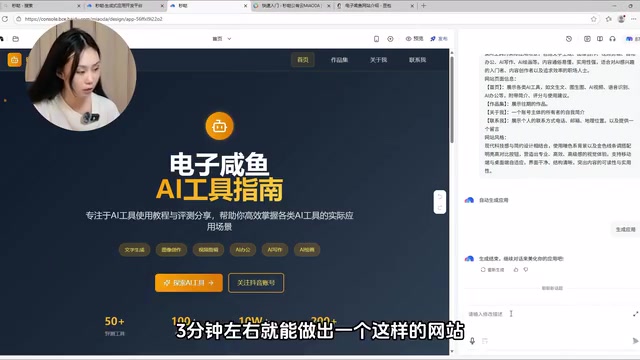Select the last category tag after AI写作

307,250
